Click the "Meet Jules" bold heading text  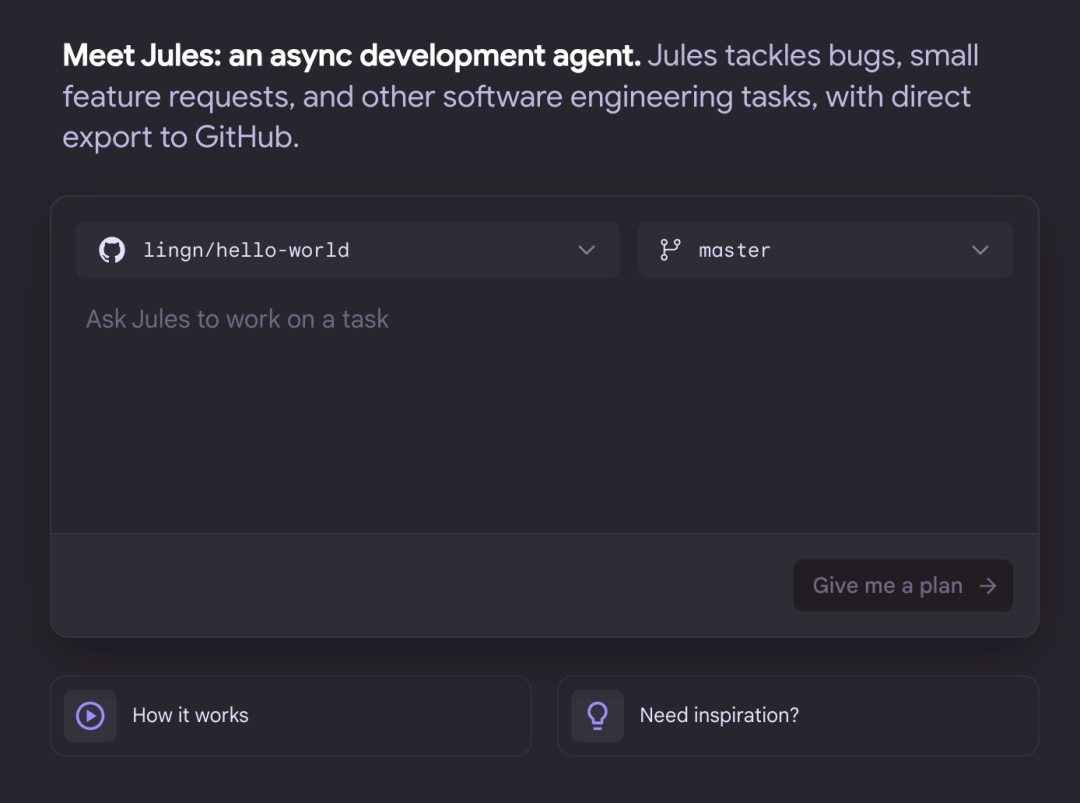(x=350, y=55)
